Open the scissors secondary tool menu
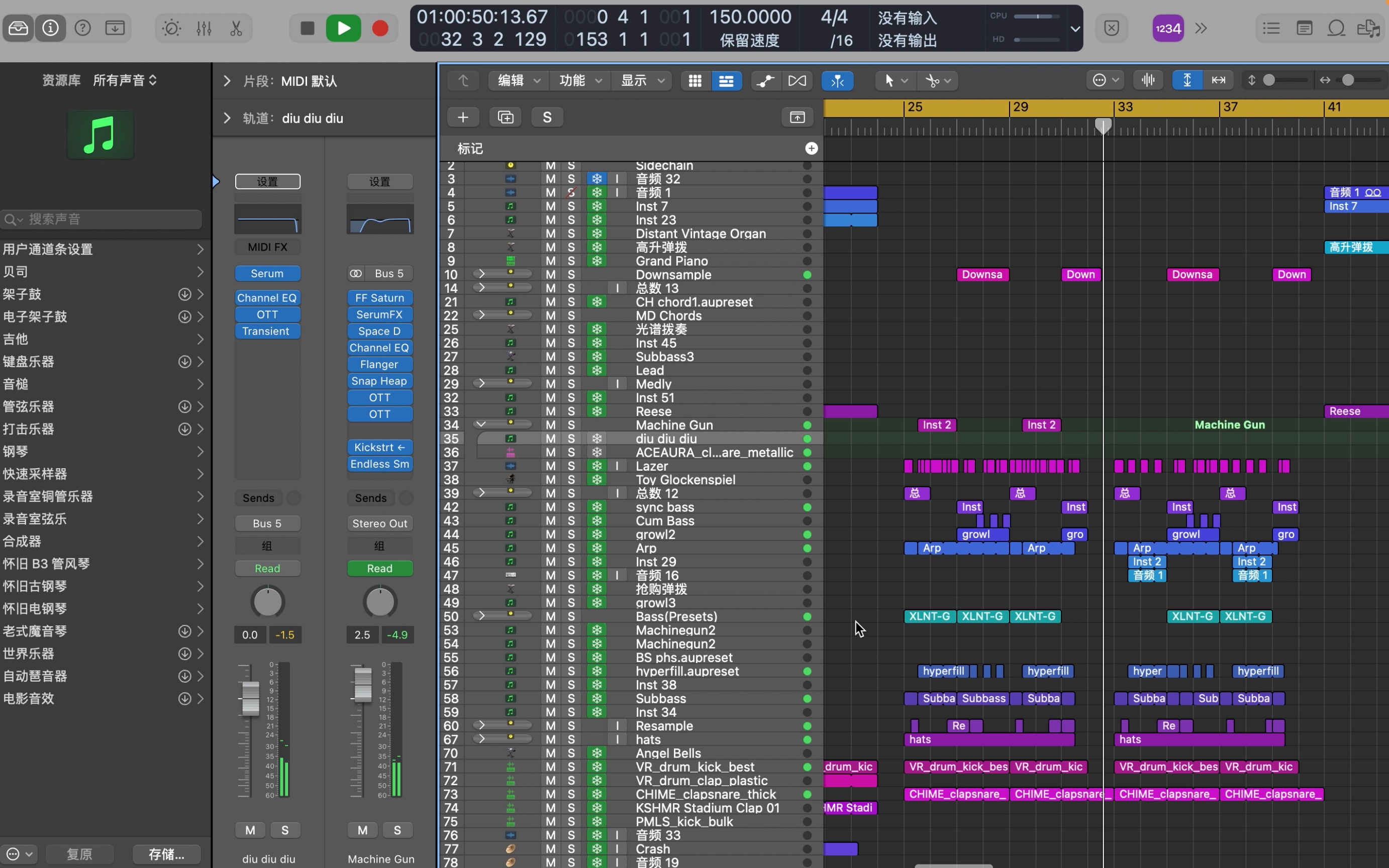 point(938,81)
